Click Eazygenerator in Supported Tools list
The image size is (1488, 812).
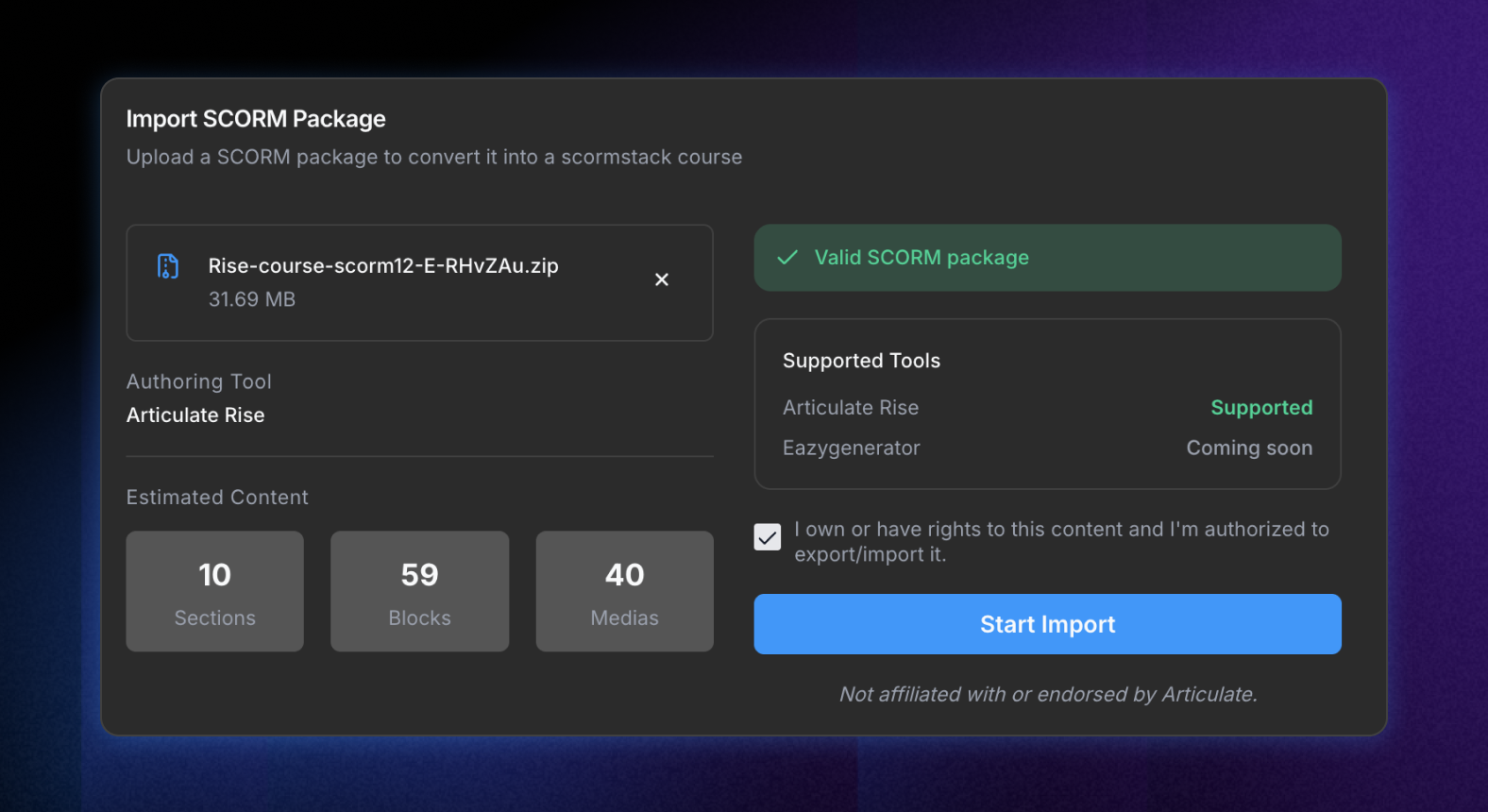[x=852, y=448]
